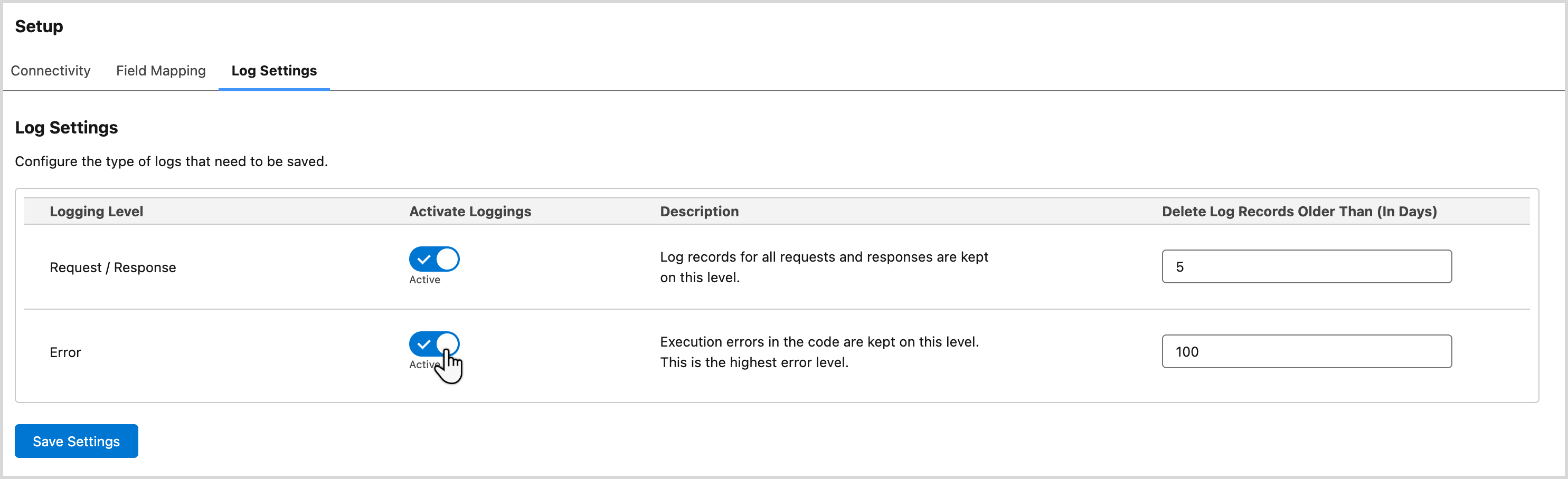Disable the Request / Response logging toggle
Screen dimensions: 1568x479
click(x=433, y=259)
